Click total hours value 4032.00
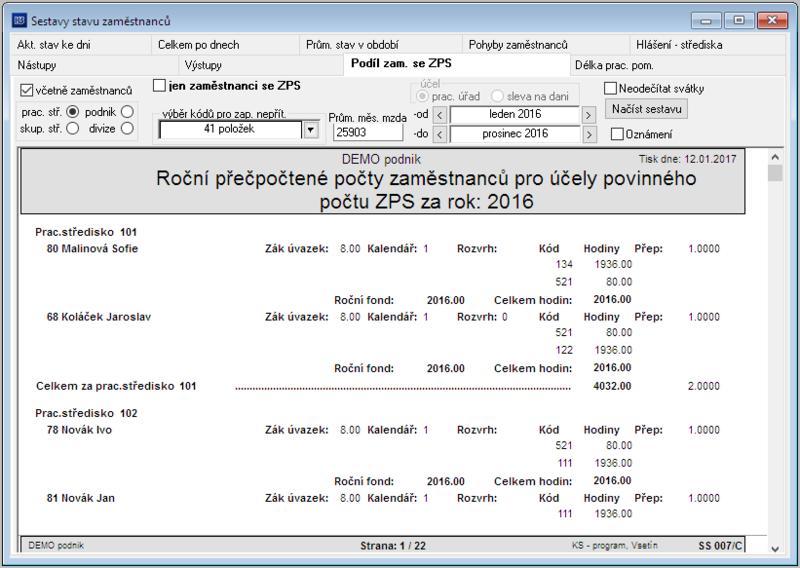This screenshot has height=568, width=800. coord(612,386)
